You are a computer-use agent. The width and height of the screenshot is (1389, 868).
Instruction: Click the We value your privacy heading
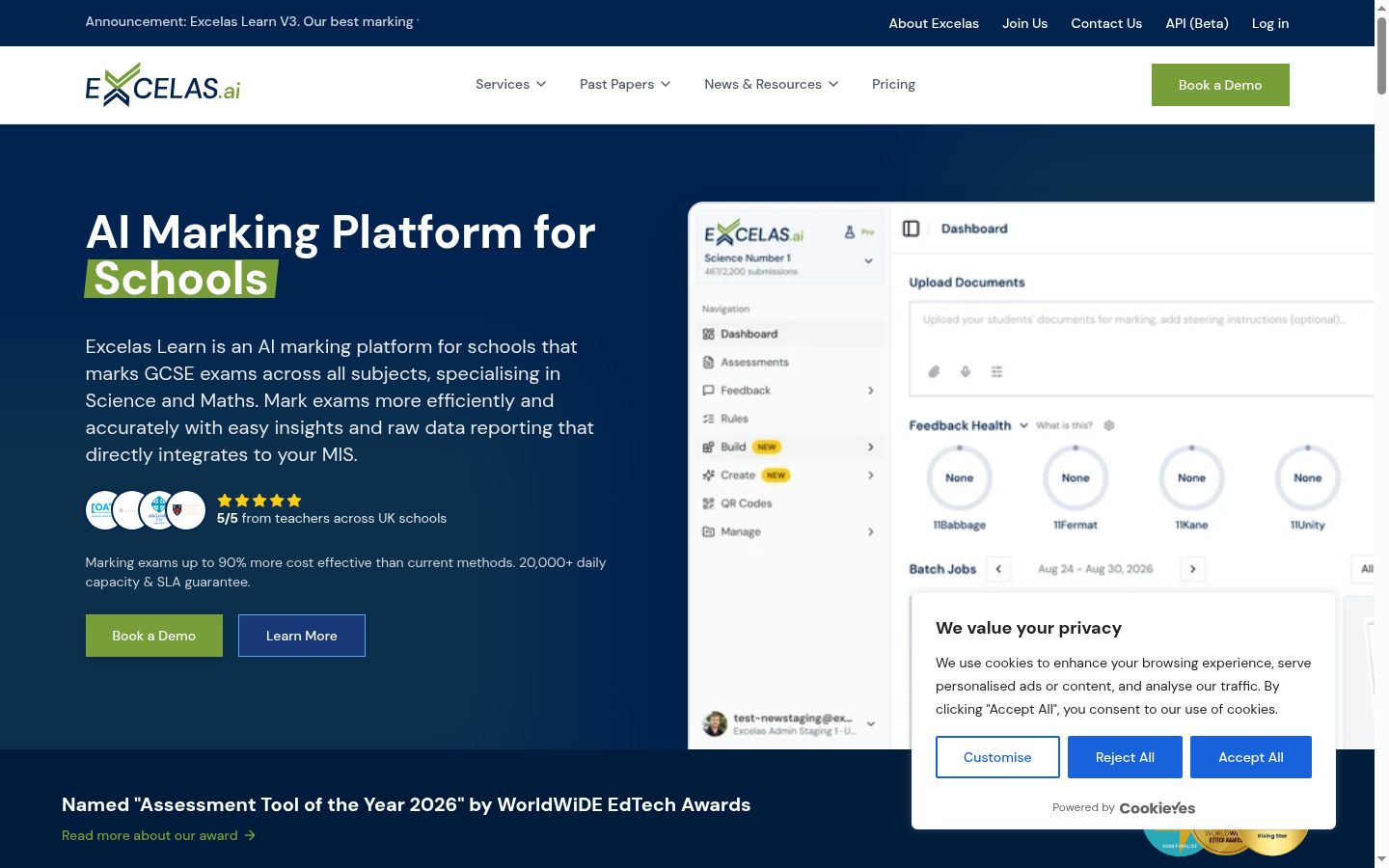[1028, 628]
